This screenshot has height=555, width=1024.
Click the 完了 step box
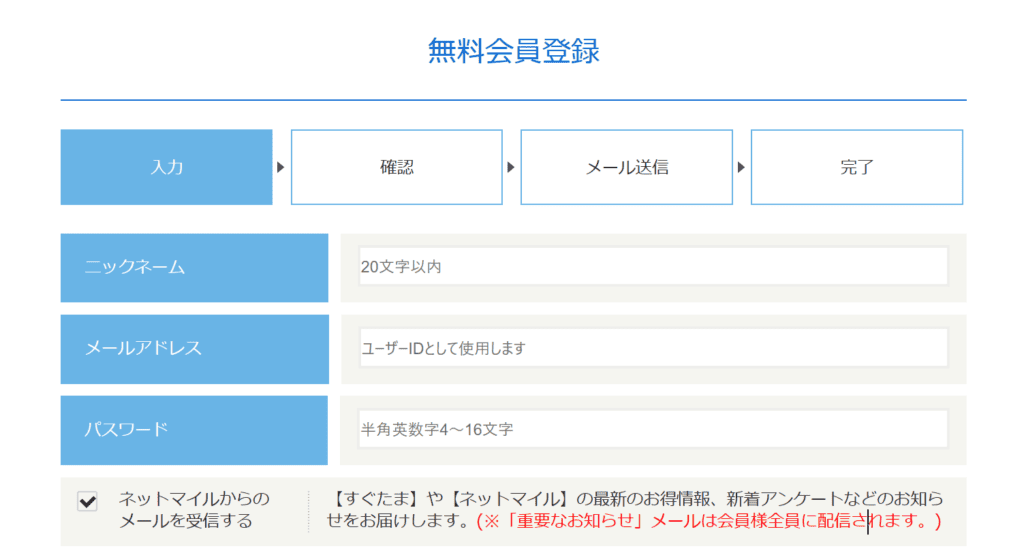[x=857, y=167]
